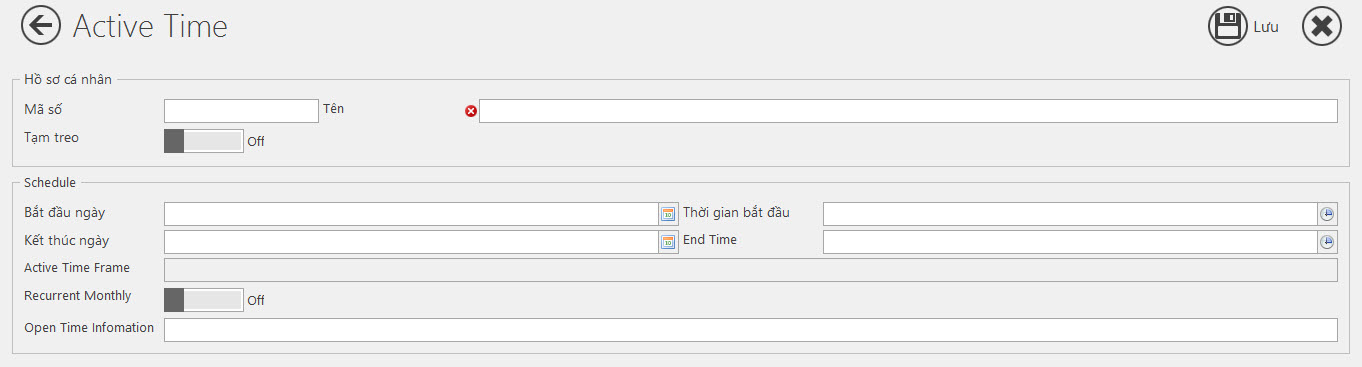Click the save floppy disk icon
This screenshot has width=1362, height=367.
coord(1228,26)
